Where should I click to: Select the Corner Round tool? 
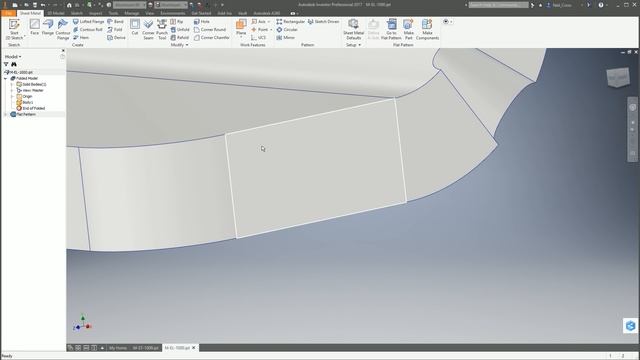[210, 29]
